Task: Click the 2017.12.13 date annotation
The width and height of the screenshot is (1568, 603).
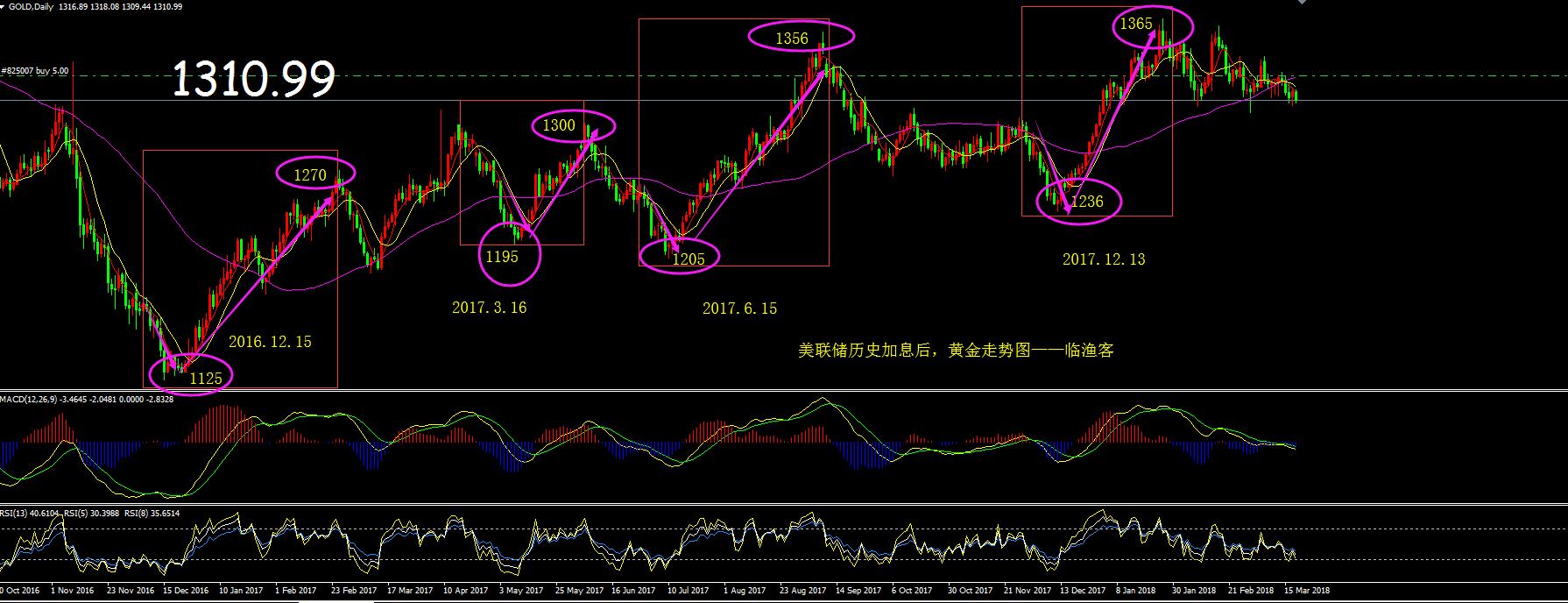Action: pos(1104,259)
